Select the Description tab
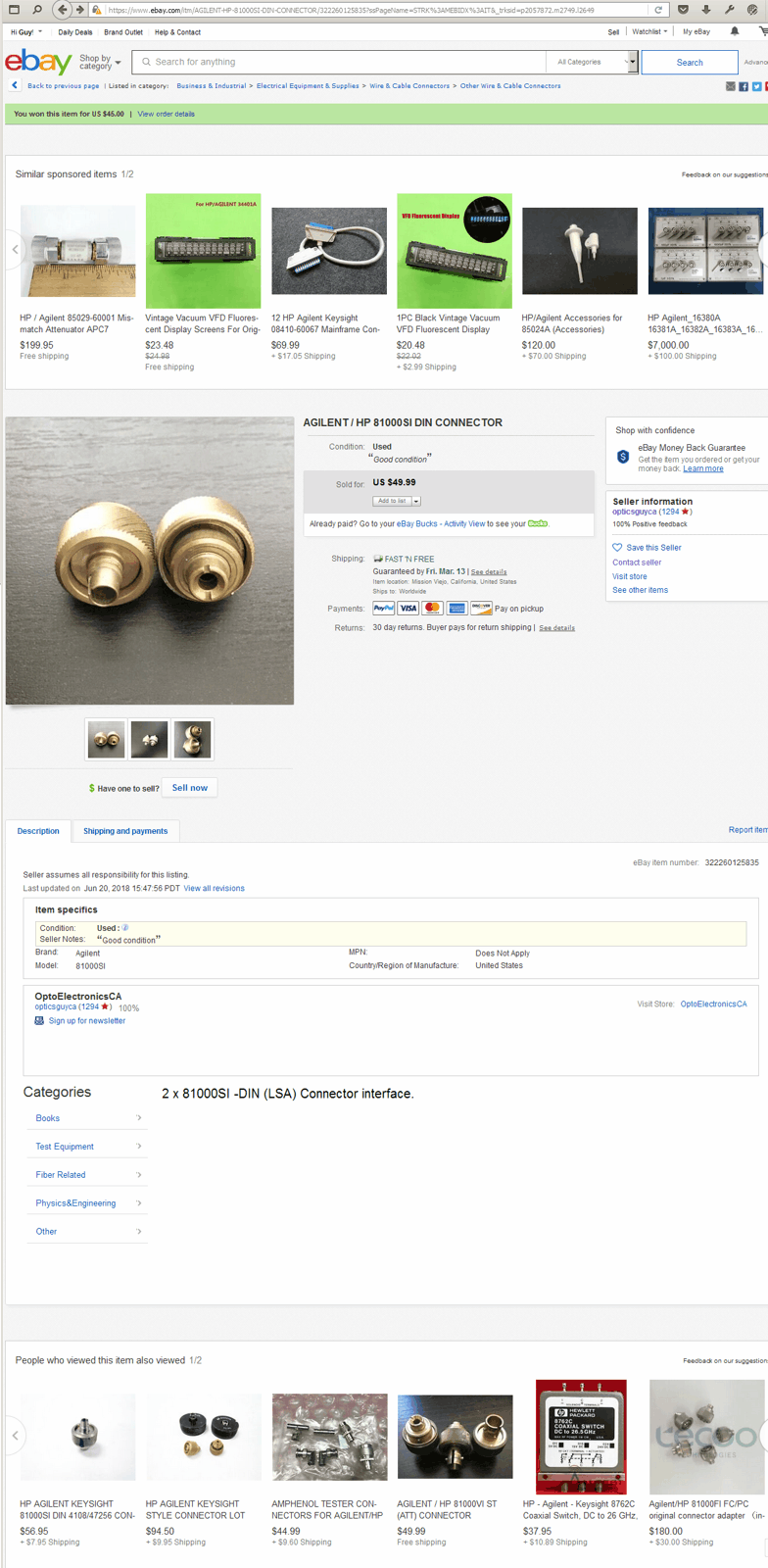 (x=38, y=831)
